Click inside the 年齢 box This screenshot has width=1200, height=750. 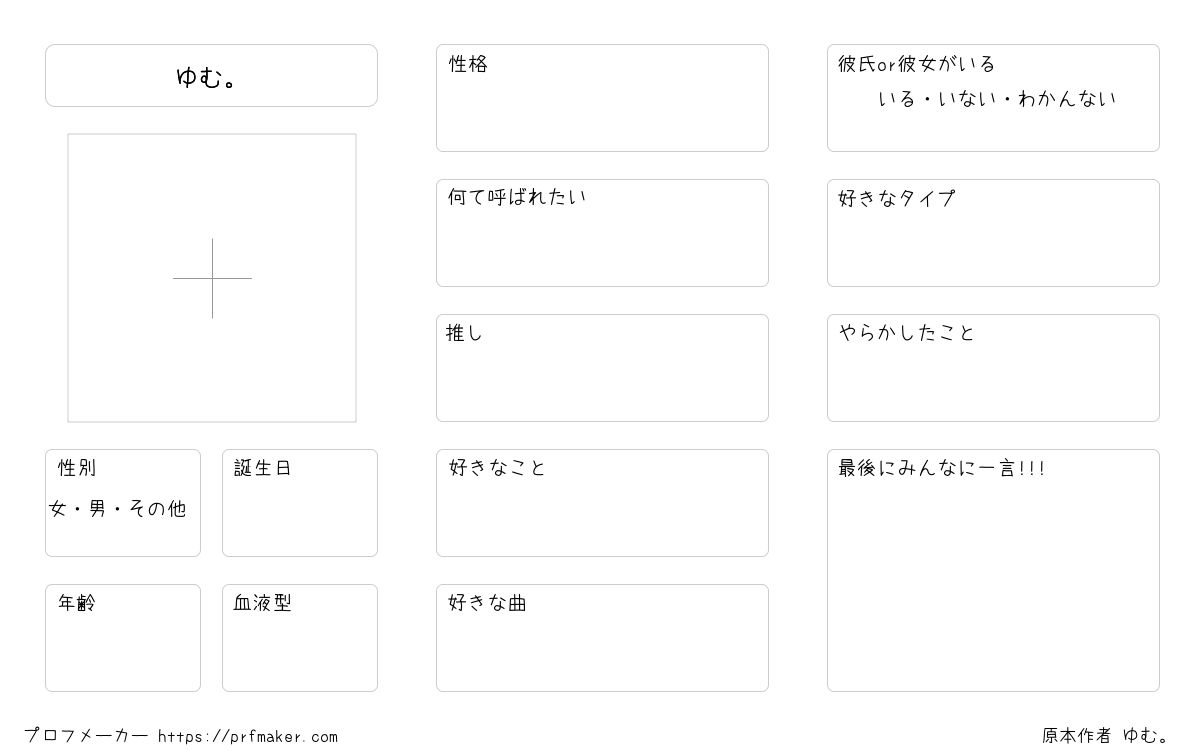(x=123, y=638)
